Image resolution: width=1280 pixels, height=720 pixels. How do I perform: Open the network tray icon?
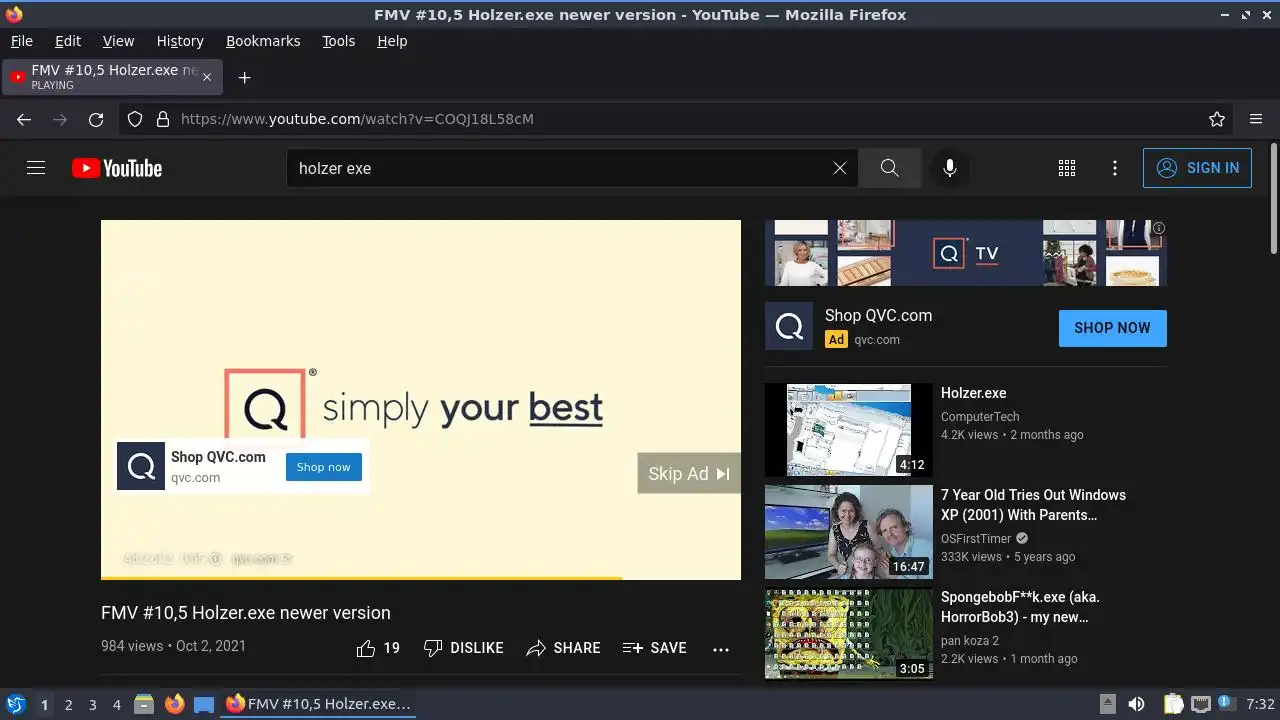(1201, 704)
